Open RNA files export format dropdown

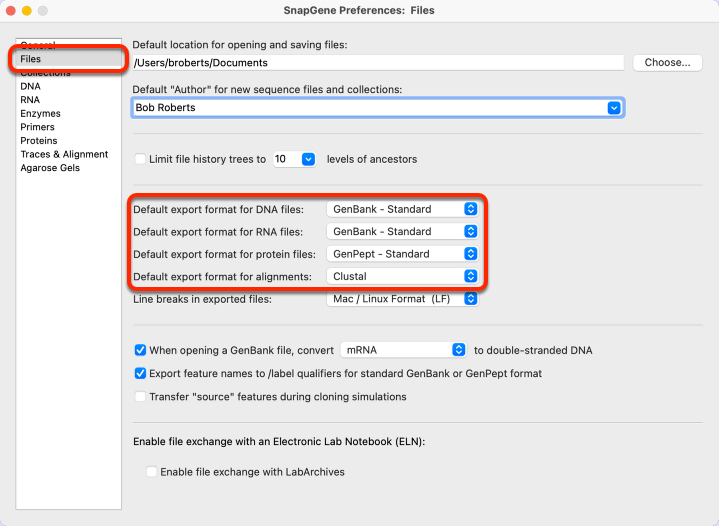(402, 232)
